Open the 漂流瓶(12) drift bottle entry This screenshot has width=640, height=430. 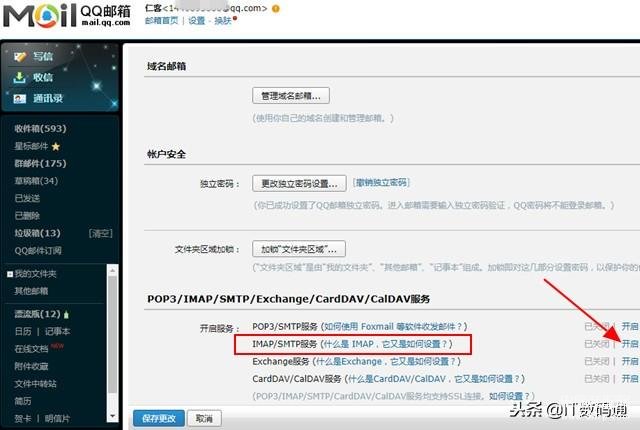click(x=37, y=314)
